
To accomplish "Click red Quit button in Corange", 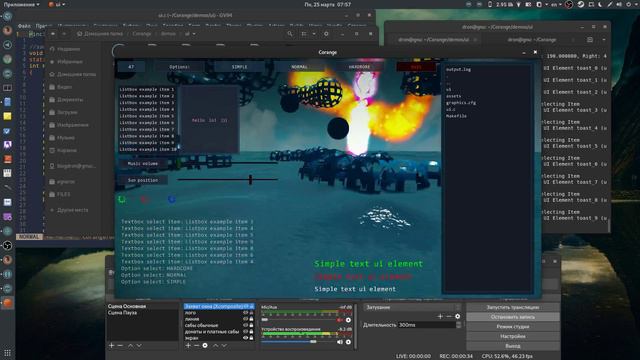I will [416, 67].
